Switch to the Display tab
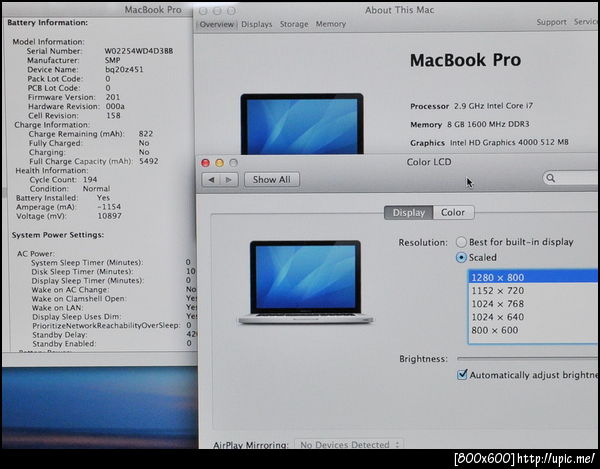 408,213
